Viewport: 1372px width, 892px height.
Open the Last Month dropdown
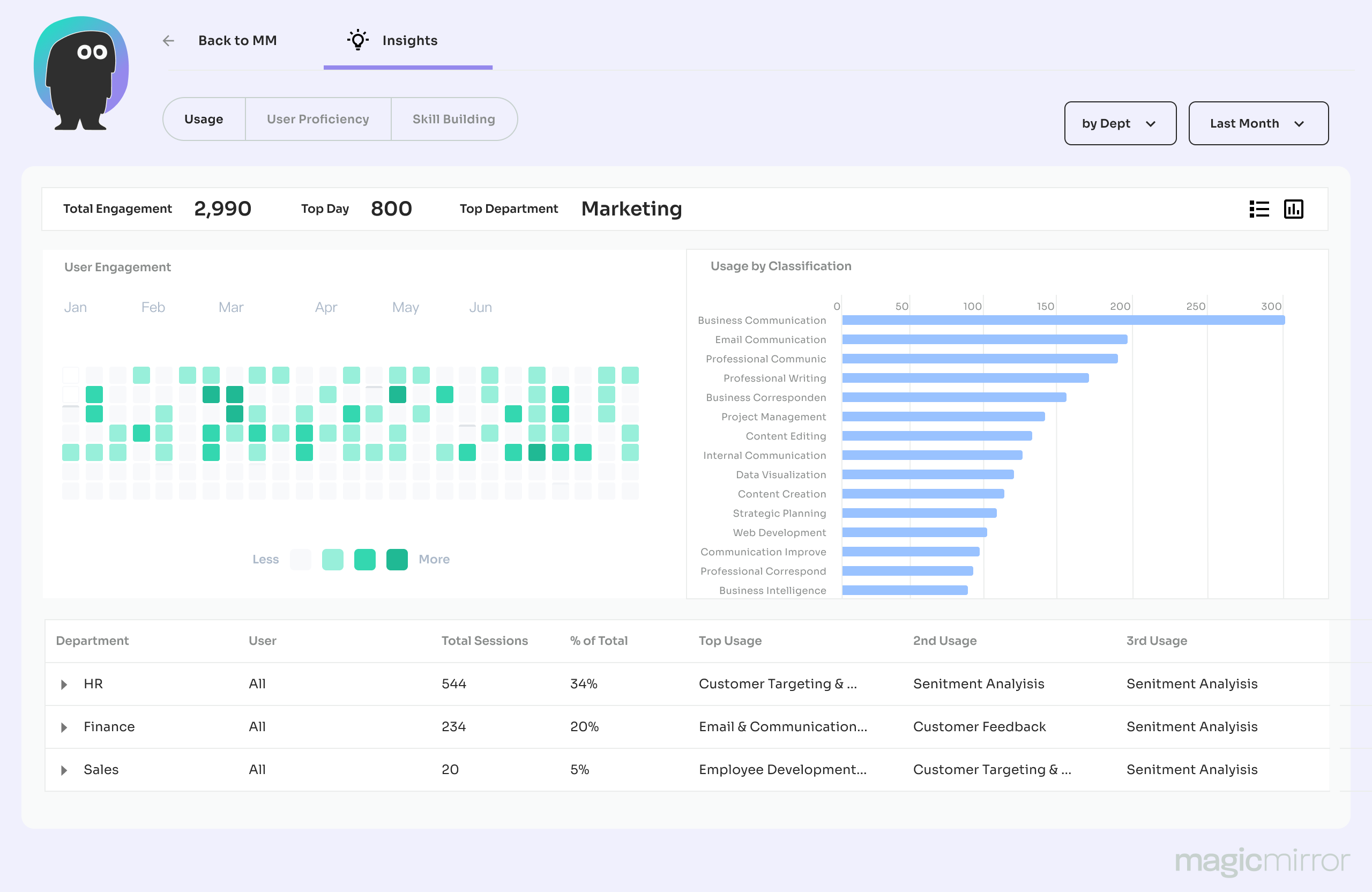click(x=1258, y=123)
